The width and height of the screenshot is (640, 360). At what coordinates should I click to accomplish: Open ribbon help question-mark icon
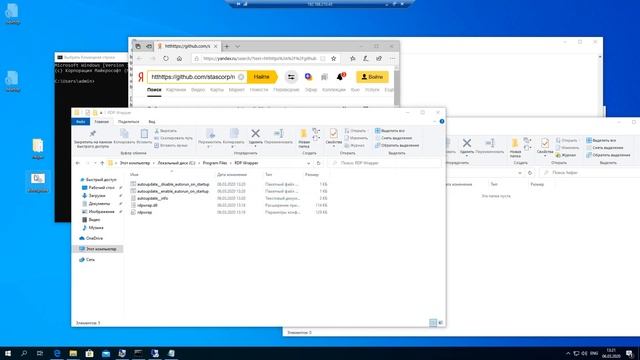pyautogui.click(x=442, y=122)
